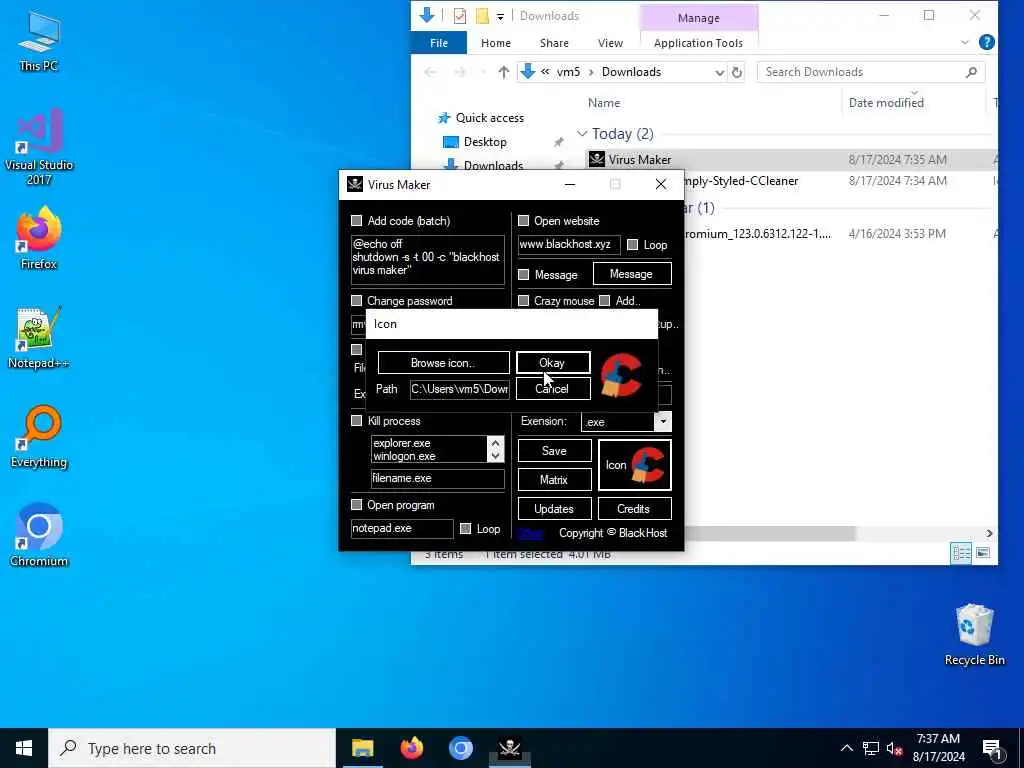Sort files by the Date modified column
1024x768 pixels.
pyautogui.click(x=886, y=103)
